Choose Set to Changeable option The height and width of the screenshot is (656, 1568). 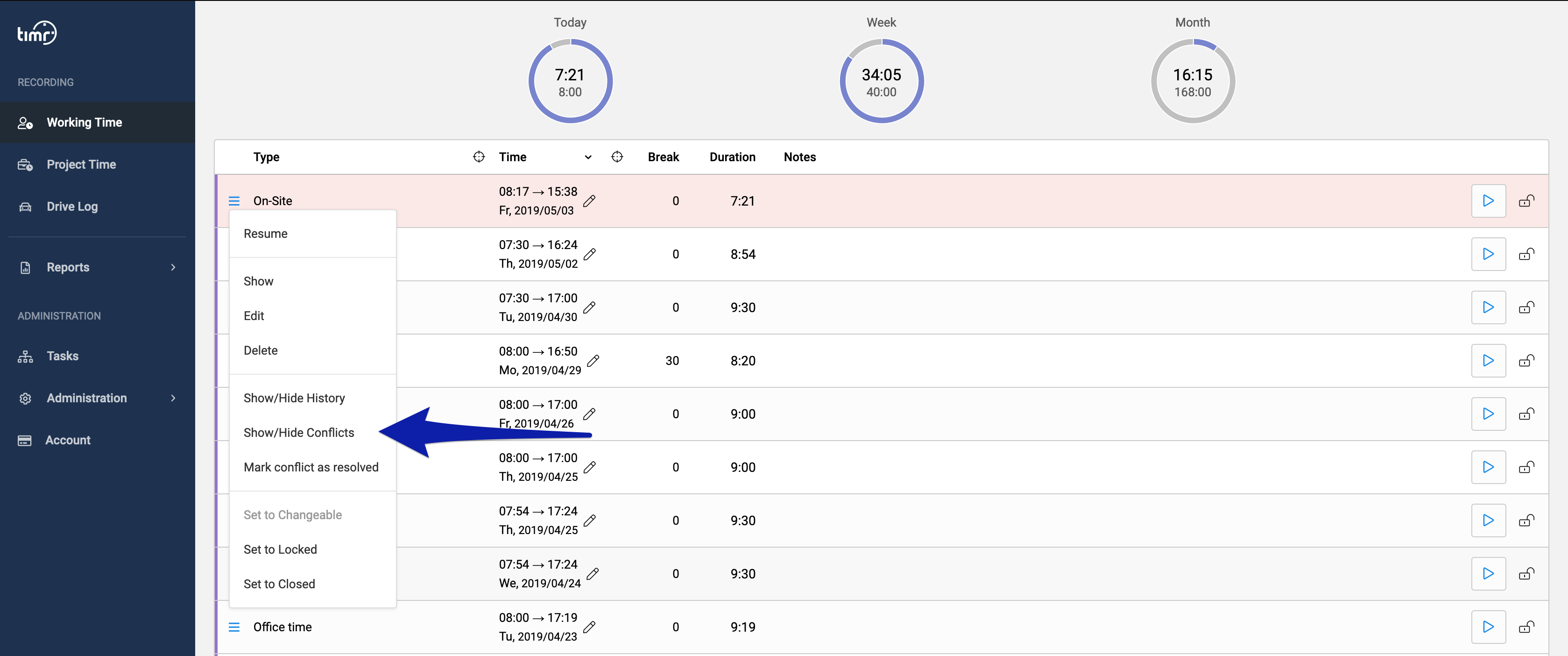point(313,515)
